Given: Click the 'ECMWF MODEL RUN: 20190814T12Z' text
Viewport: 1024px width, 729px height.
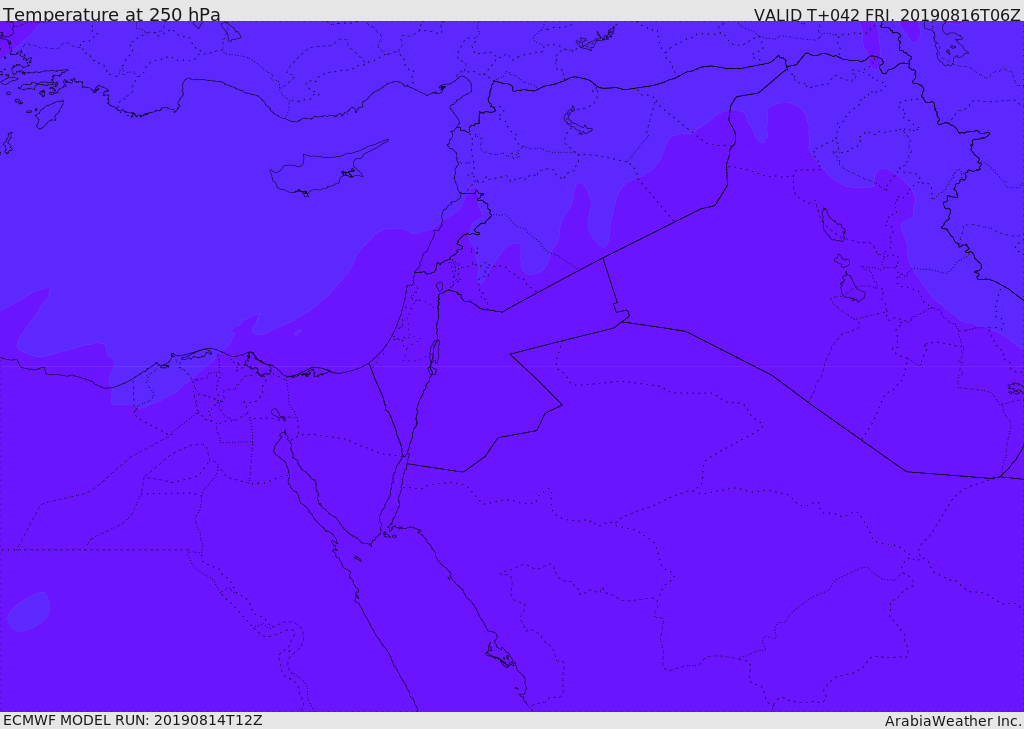Looking at the screenshot, I should pos(133,720).
